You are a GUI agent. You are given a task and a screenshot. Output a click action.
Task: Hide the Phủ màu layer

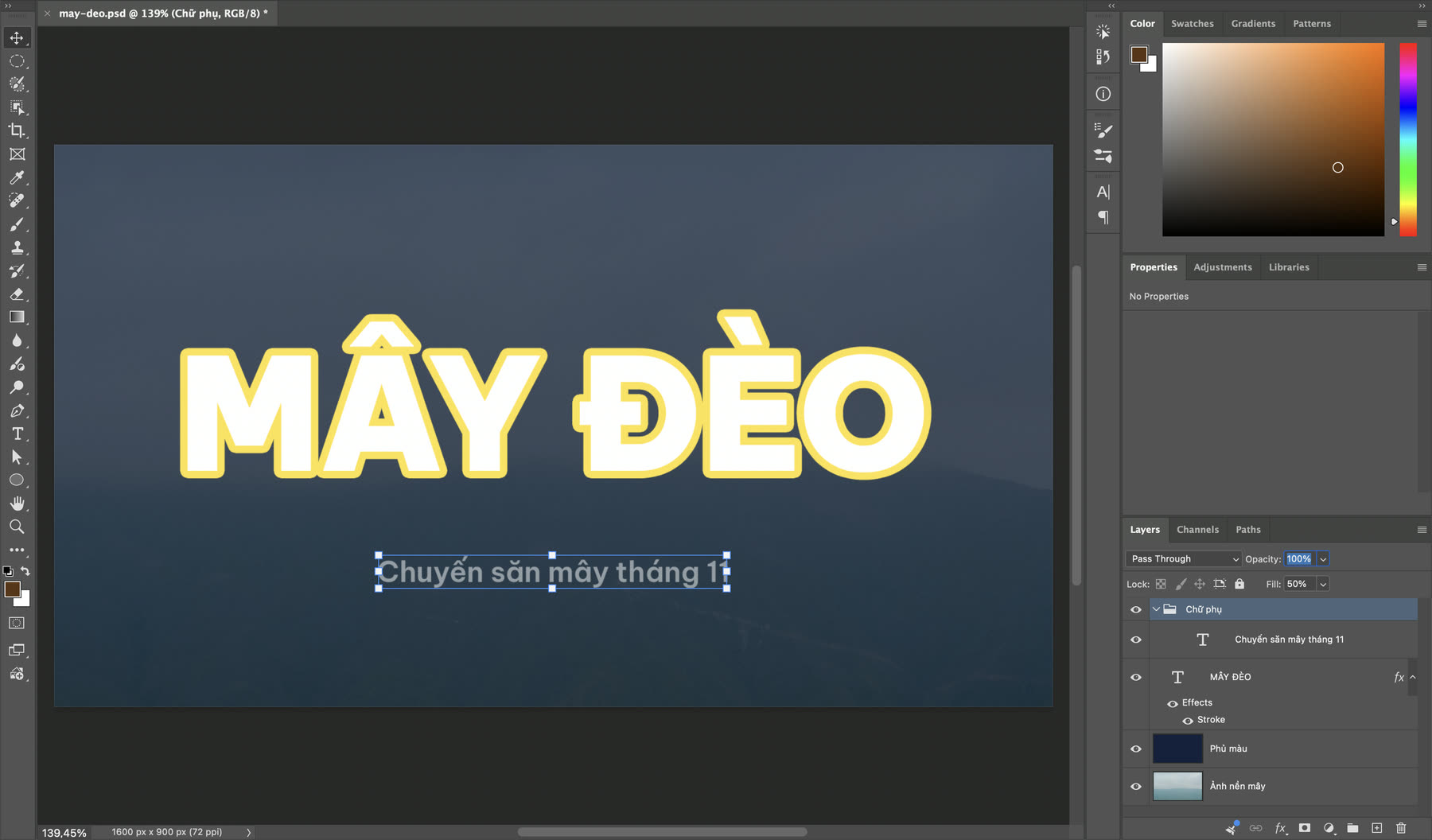(x=1136, y=749)
